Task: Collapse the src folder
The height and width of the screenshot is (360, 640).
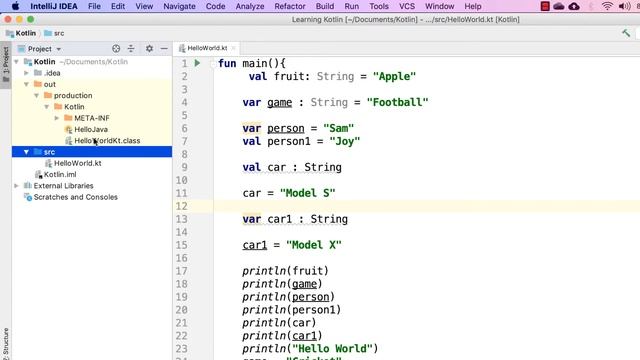Action: point(27,152)
